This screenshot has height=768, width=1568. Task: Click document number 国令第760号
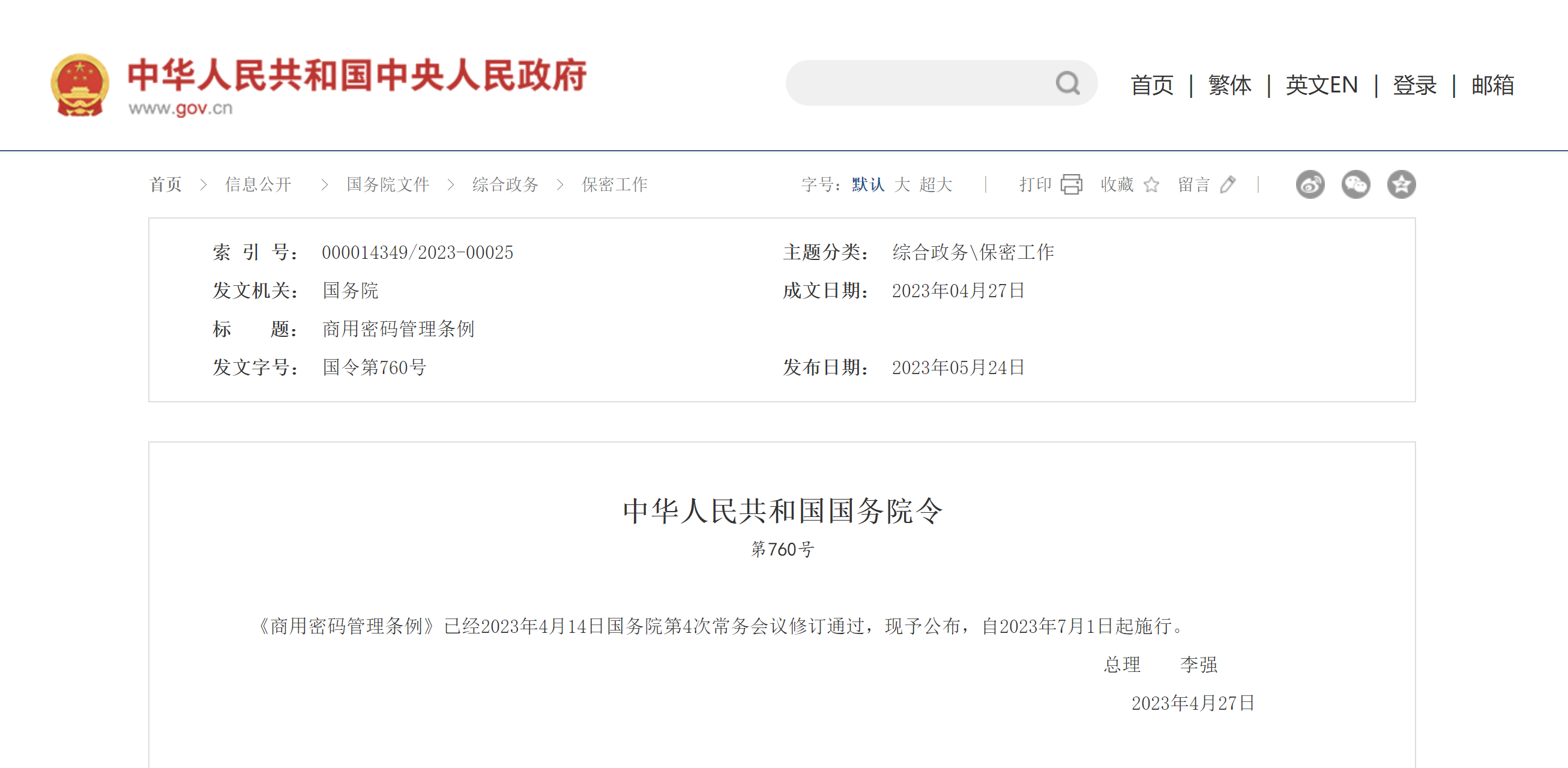(x=375, y=367)
